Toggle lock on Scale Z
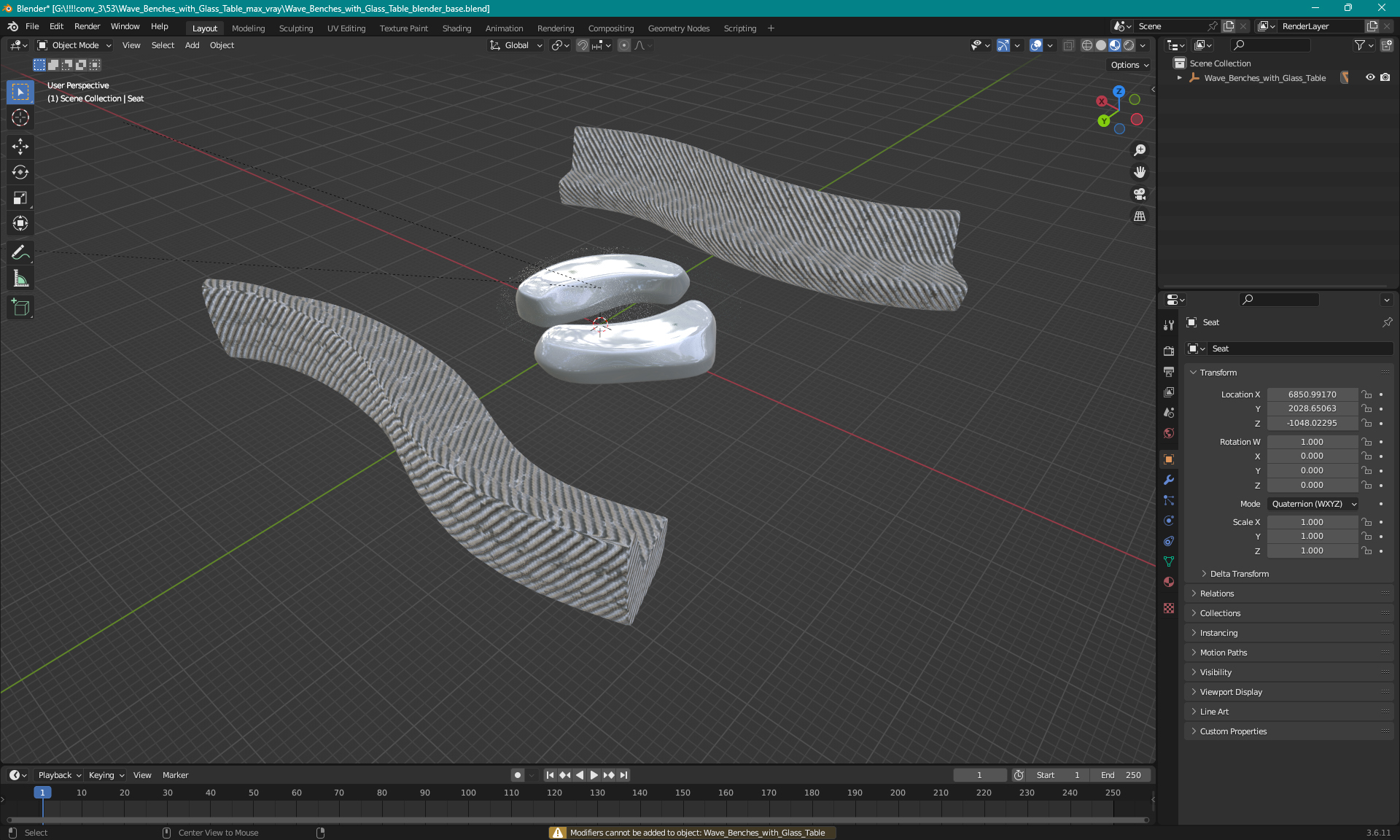 (x=1367, y=551)
